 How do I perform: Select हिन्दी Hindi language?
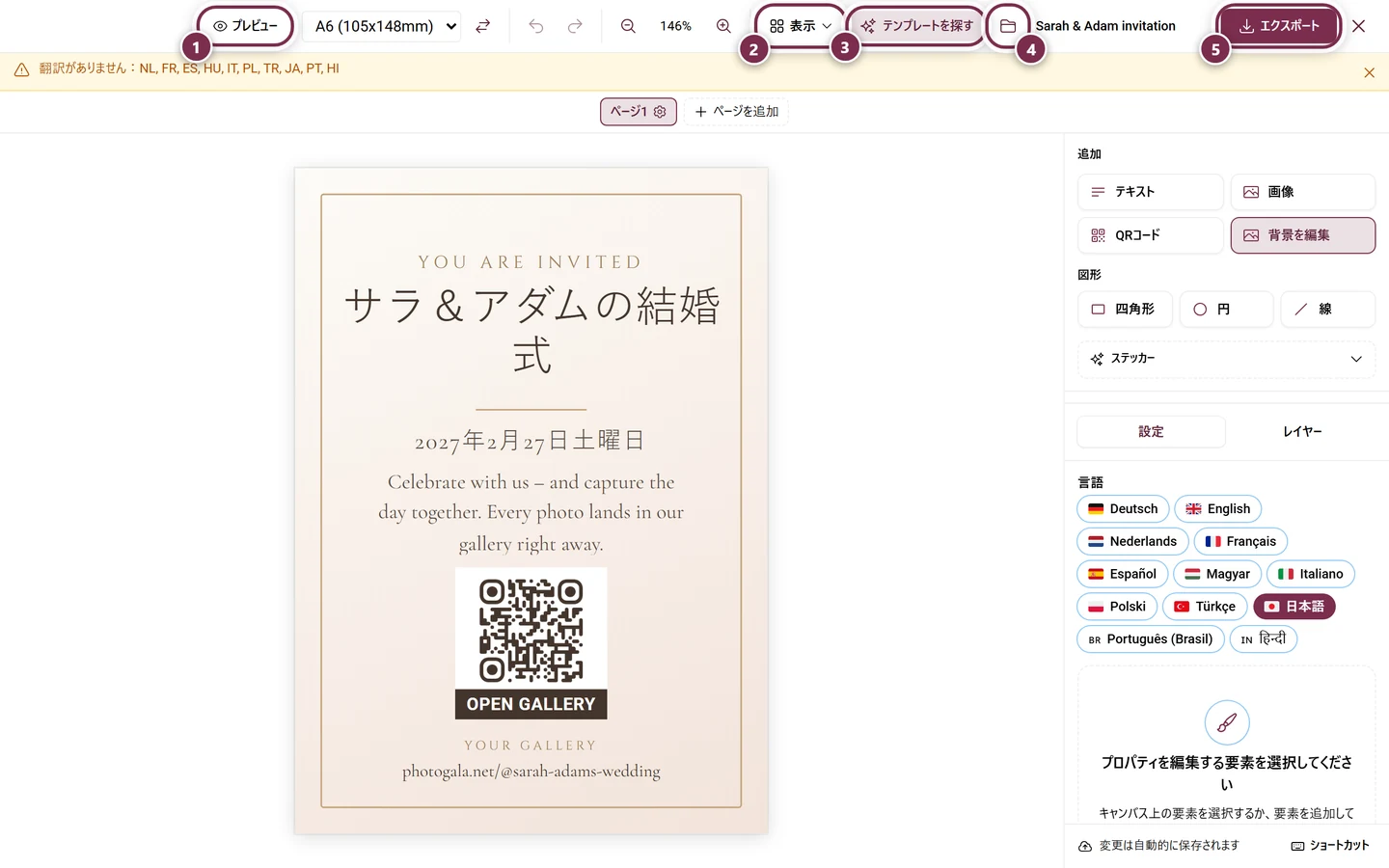coord(1264,639)
